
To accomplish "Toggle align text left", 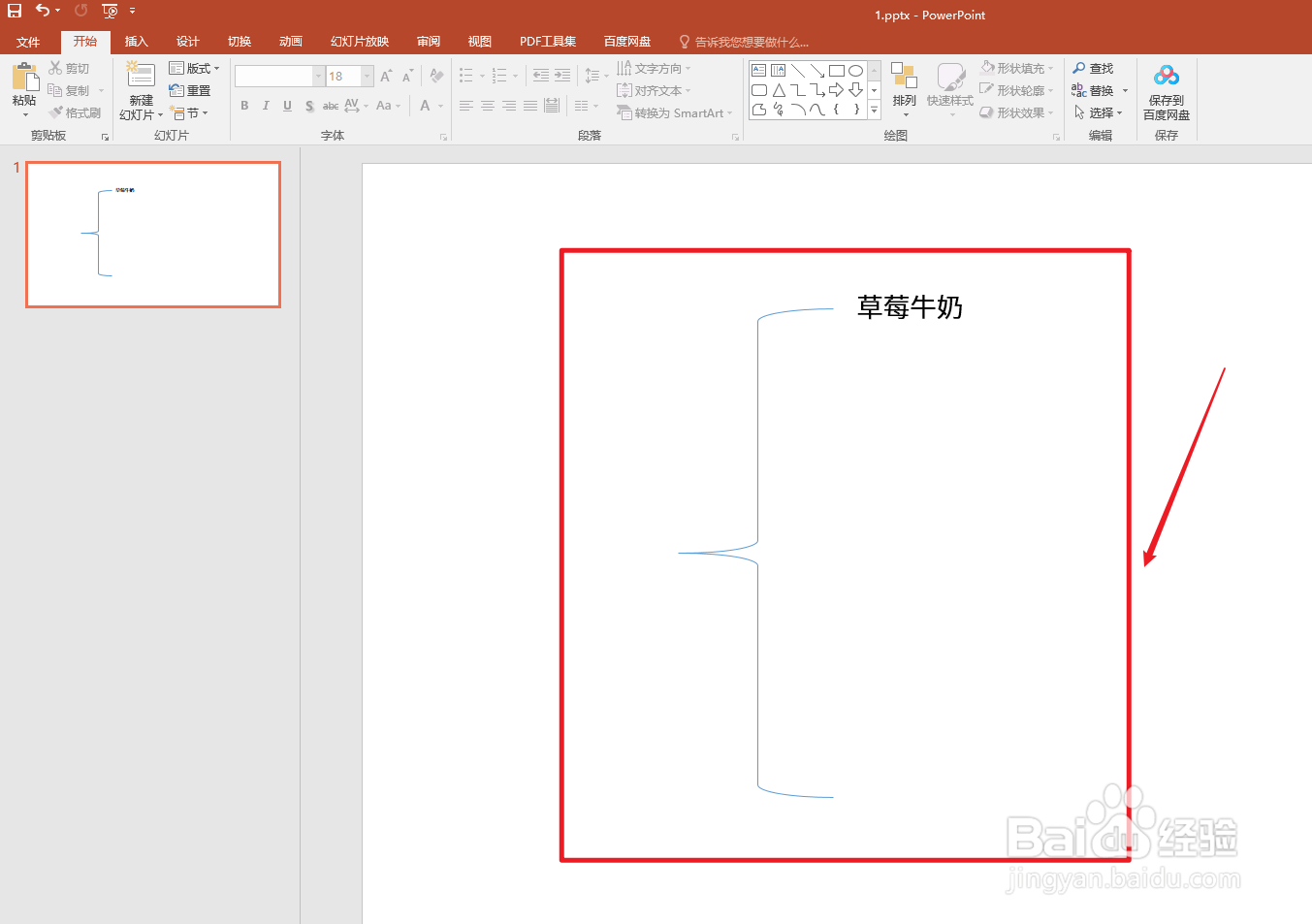I will 466,106.
